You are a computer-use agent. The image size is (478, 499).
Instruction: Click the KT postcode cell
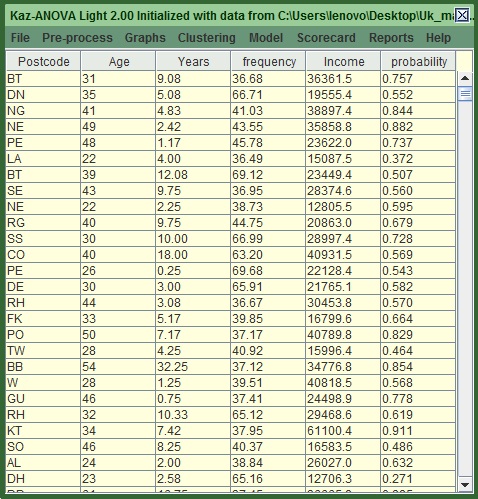coord(43,431)
